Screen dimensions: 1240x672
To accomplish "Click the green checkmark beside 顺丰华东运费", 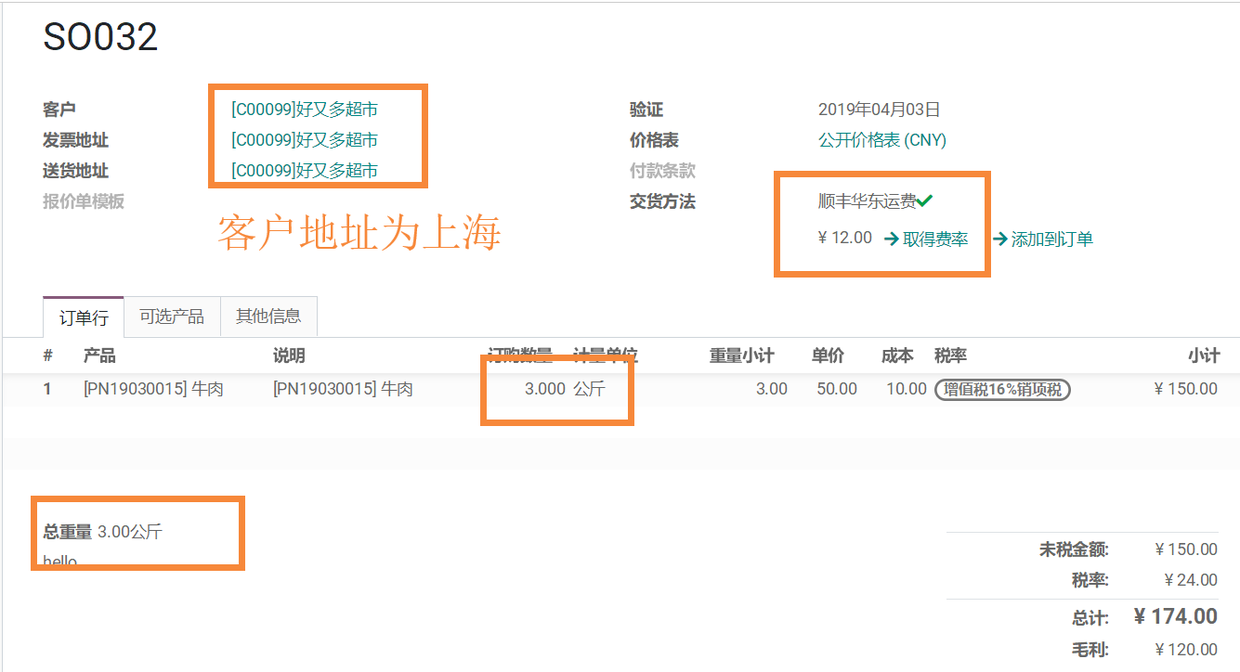I will tap(925, 201).
